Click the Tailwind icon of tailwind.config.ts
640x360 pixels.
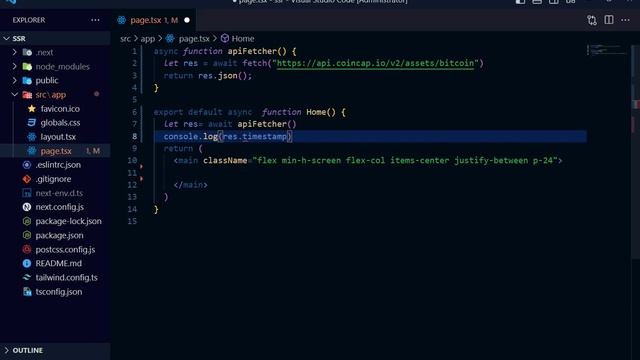click(x=27, y=278)
